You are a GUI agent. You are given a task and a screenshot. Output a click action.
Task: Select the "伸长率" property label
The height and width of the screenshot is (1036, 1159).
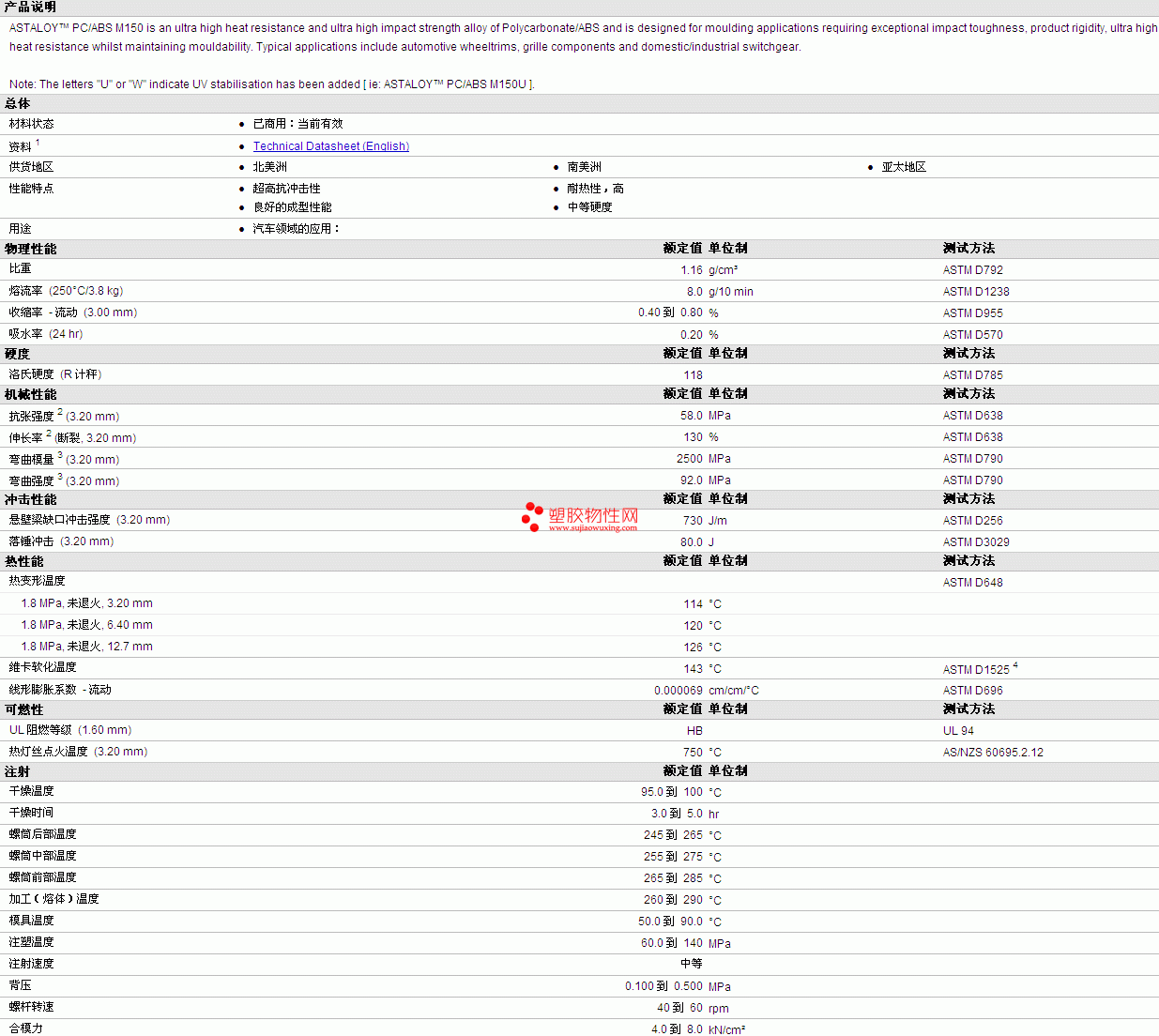pyautogui.click(x=26, y=437)
